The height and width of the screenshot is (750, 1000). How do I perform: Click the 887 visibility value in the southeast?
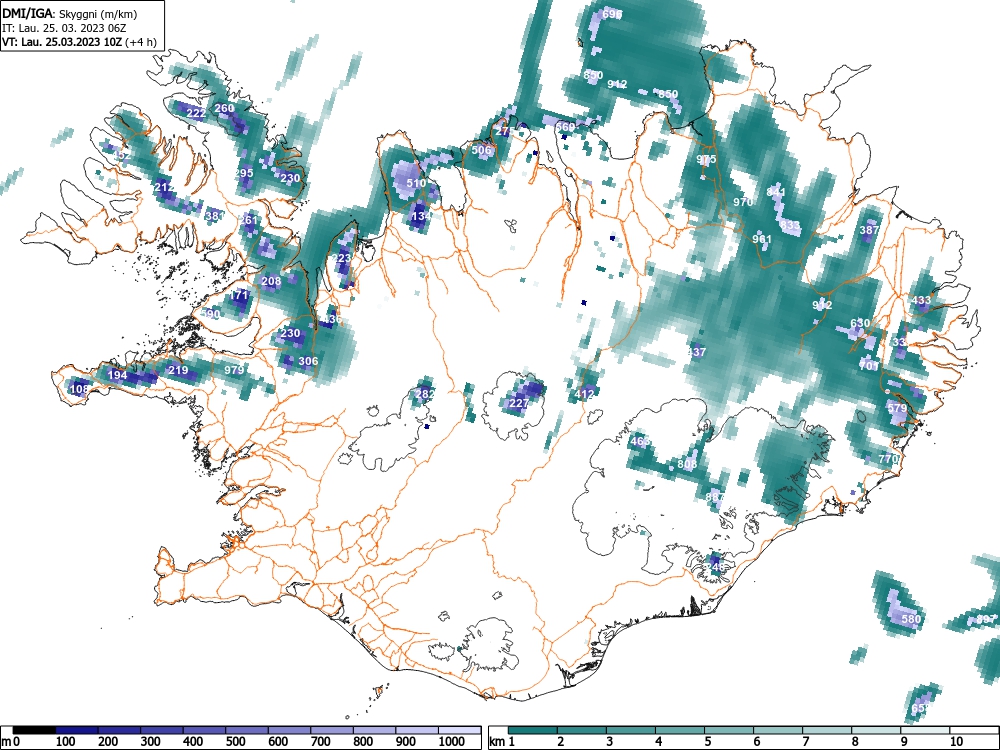tap(715, 496)
